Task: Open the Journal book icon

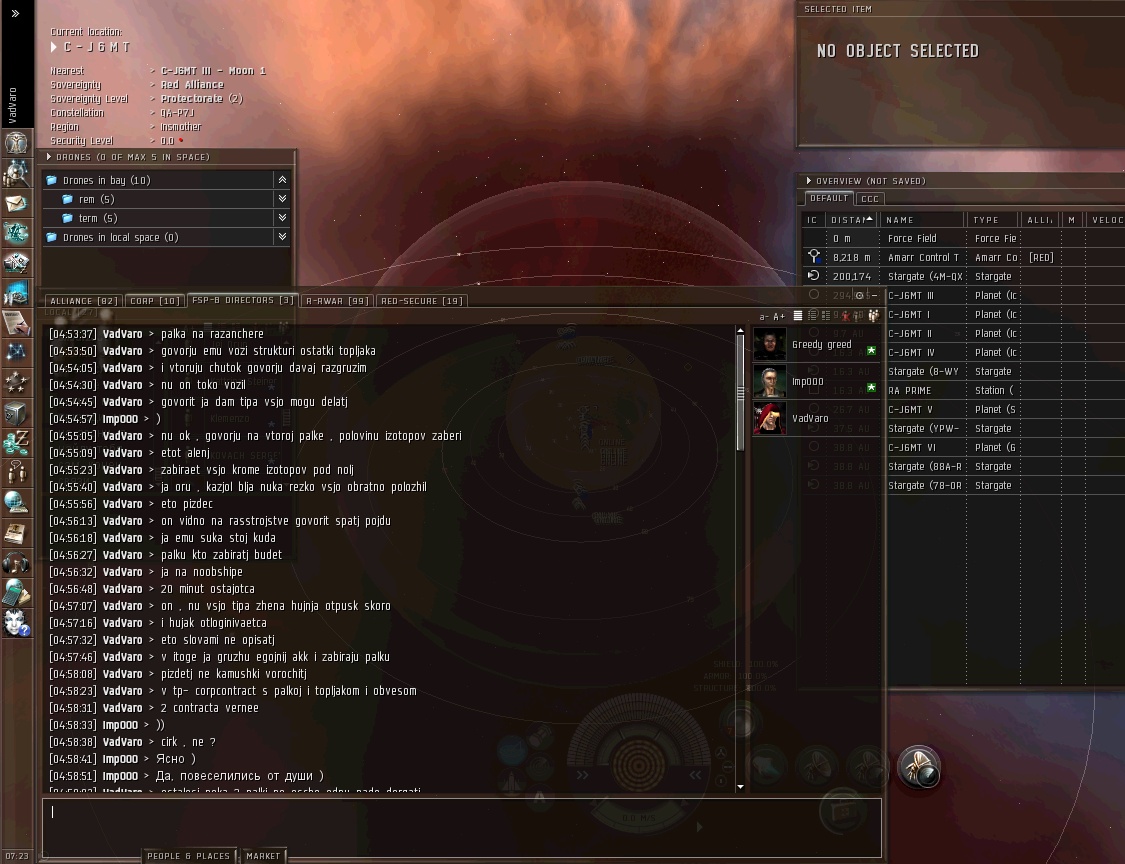Action: pyautogui.click(x=16, y=532)
